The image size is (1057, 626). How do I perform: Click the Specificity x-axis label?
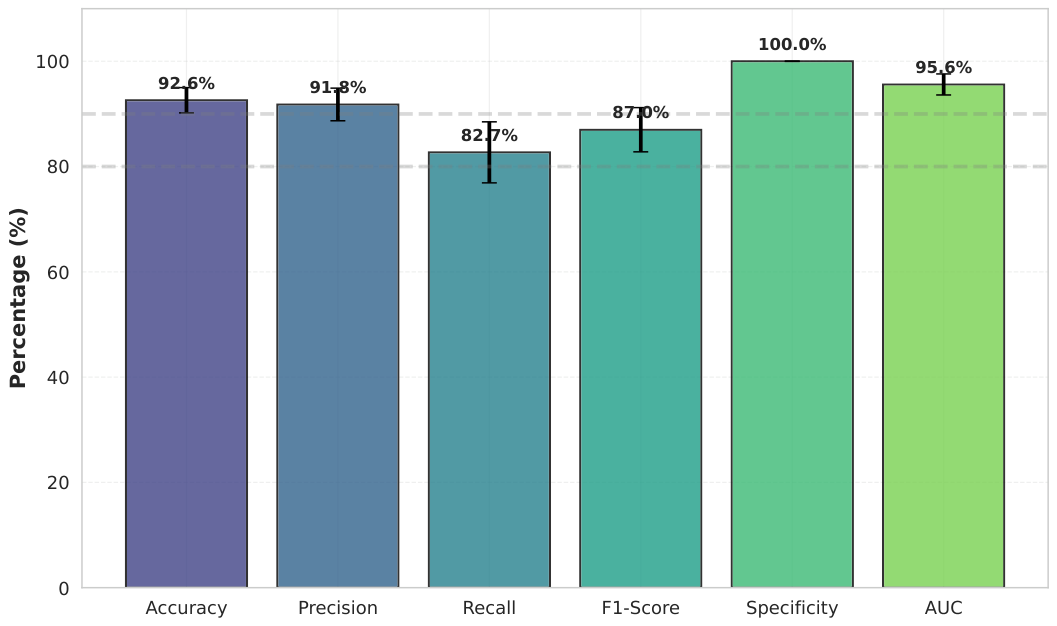[792, 608]
